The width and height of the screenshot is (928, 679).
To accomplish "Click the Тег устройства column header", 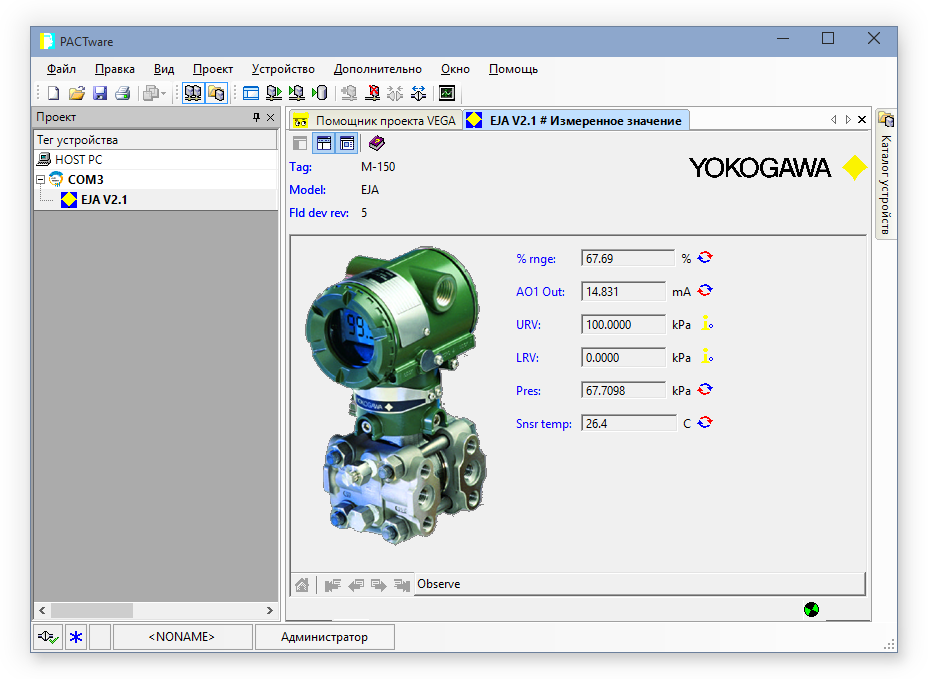I will pyautogui.click(x=155, y=140).
